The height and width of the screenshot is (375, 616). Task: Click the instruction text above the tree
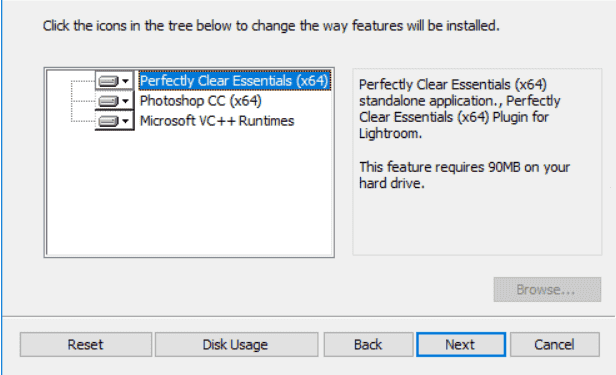click(271, 26)
